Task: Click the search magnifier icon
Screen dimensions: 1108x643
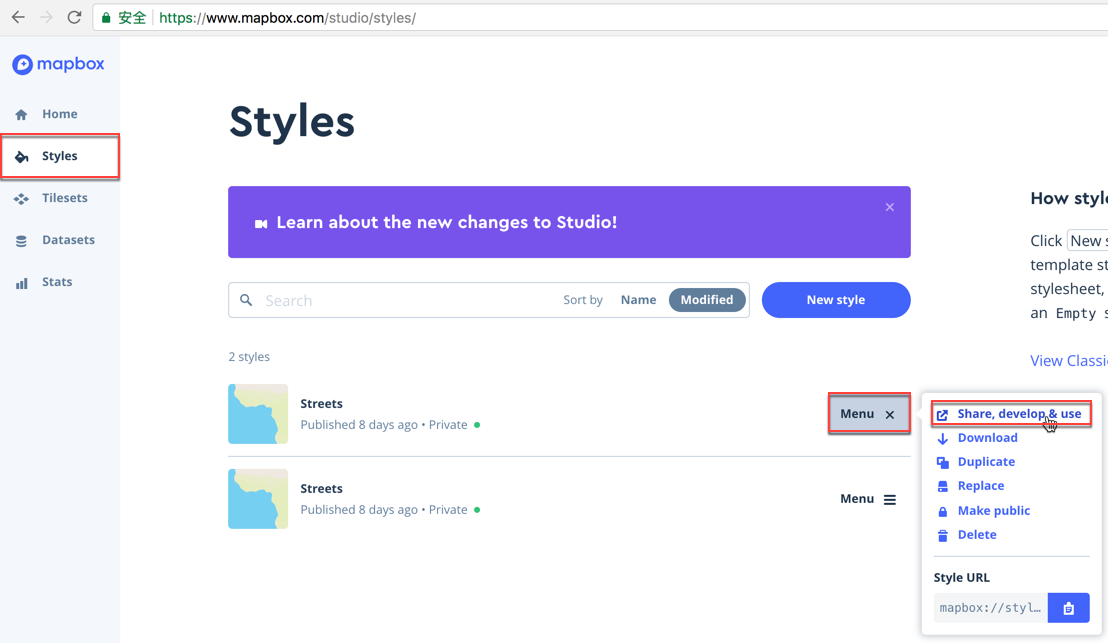Action: [x=246, y=300]
